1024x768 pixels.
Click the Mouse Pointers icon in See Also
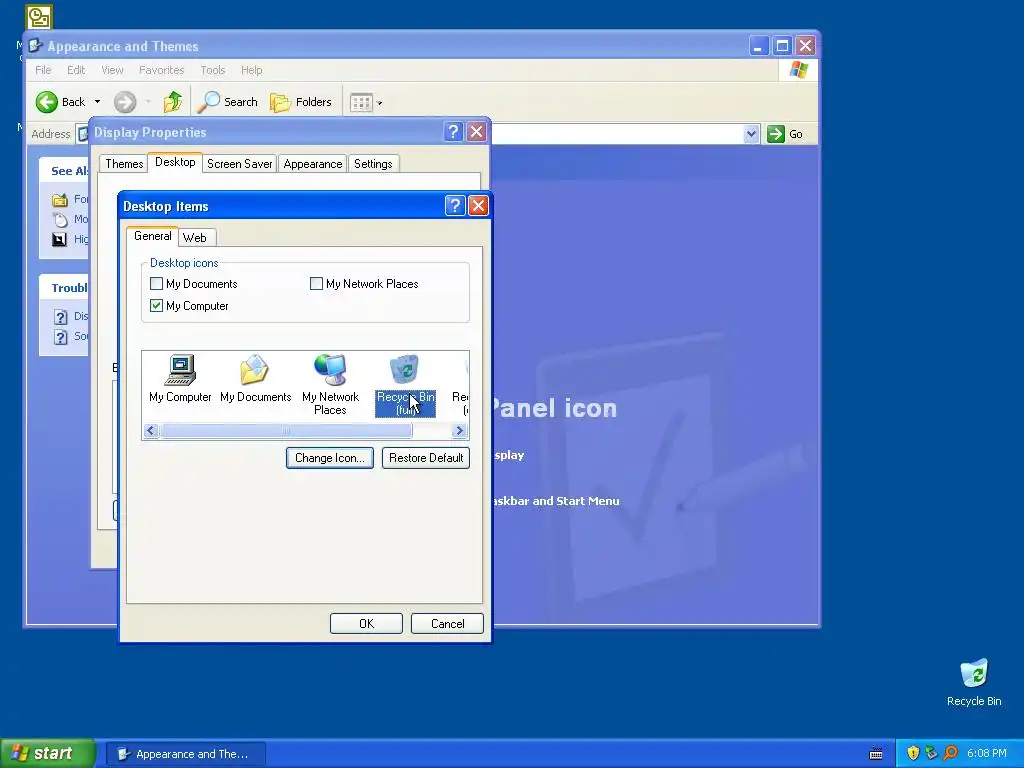click(x=60, y=219)
